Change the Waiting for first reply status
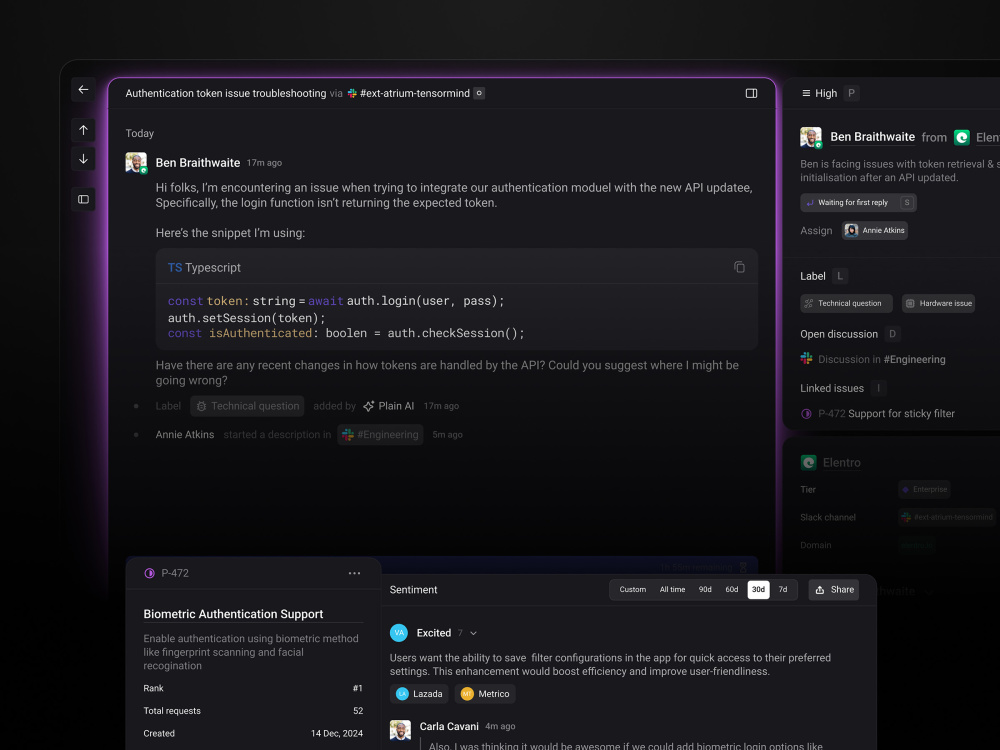This screenshot has width=1000, height=750. (858, 203)
